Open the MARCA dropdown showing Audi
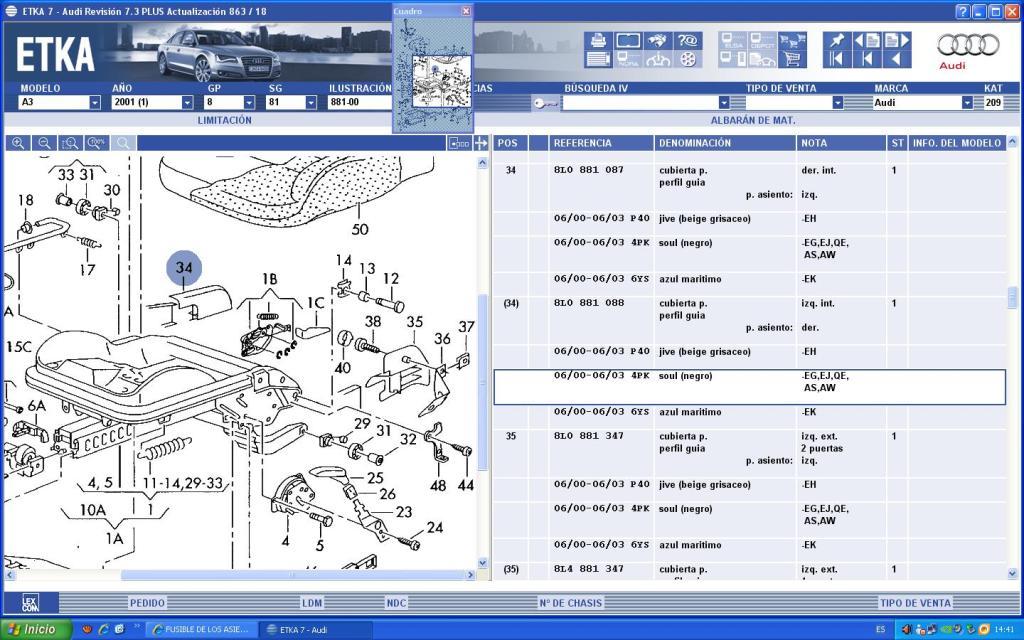Viewport: 1024px width, 640px height. [967, 103]
